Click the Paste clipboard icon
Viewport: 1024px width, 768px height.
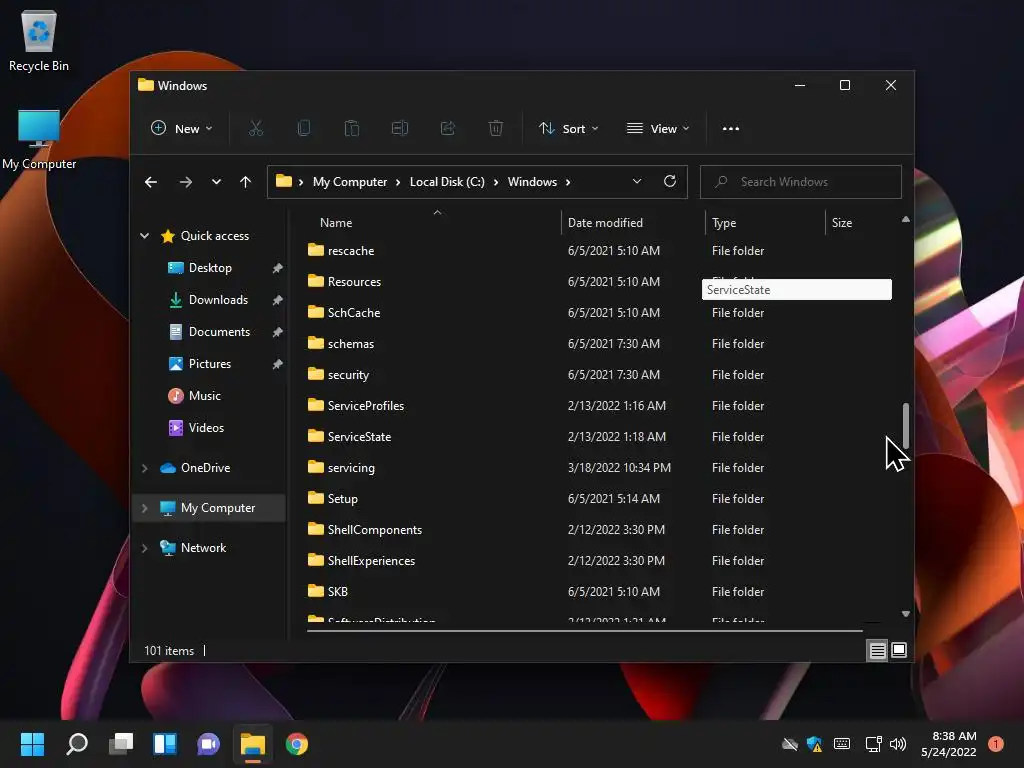pos(351,129)
